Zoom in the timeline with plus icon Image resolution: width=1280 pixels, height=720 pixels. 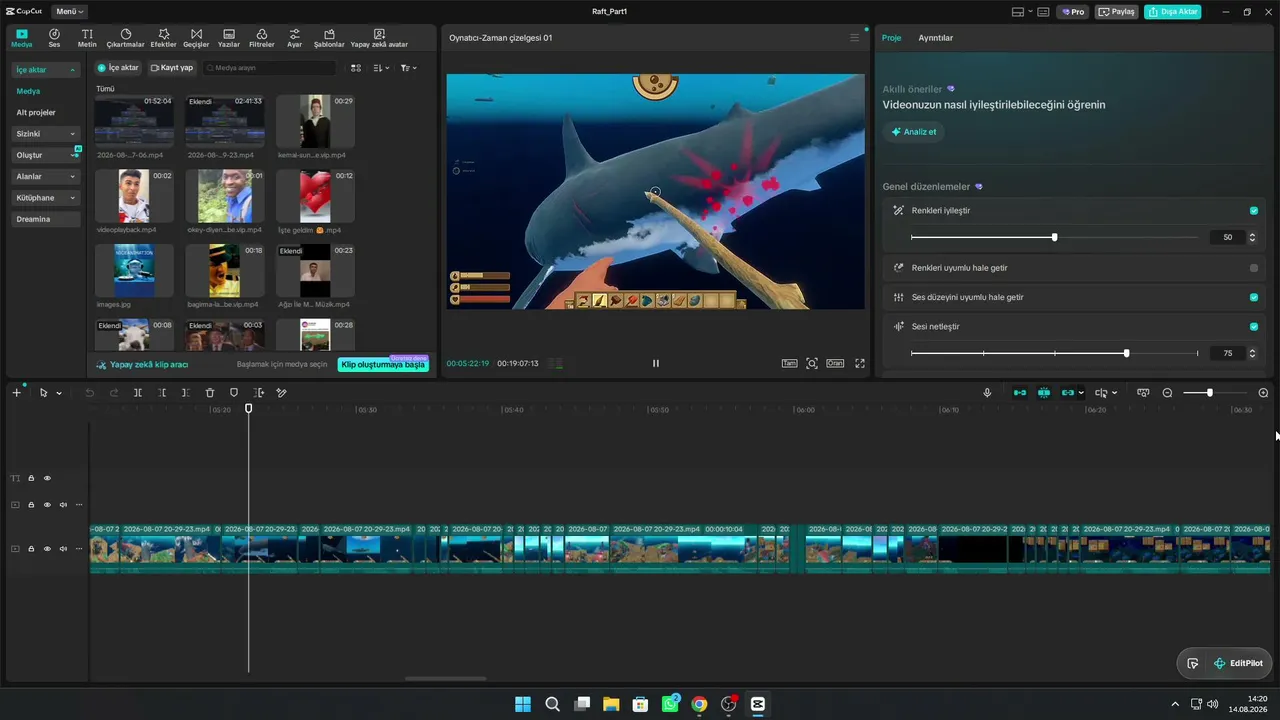point(1263,393)
